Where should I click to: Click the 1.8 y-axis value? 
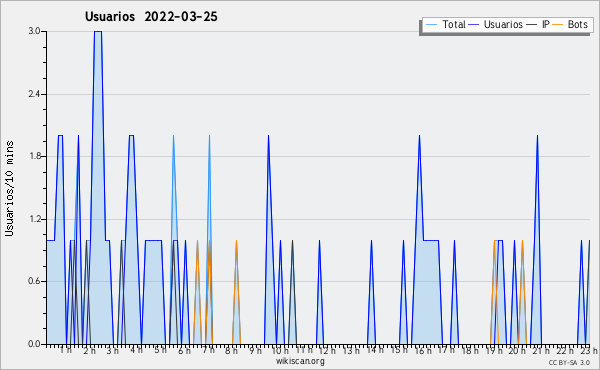(x=34, y=156)
